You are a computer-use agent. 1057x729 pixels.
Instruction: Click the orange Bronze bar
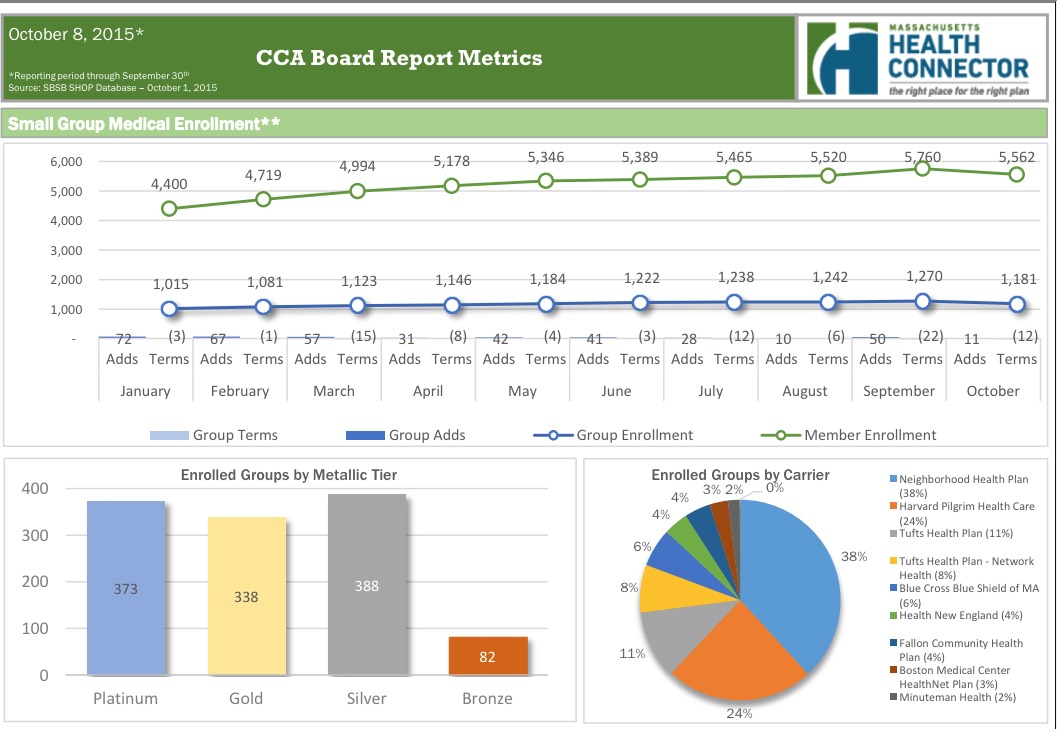click(x=487, y=656)
